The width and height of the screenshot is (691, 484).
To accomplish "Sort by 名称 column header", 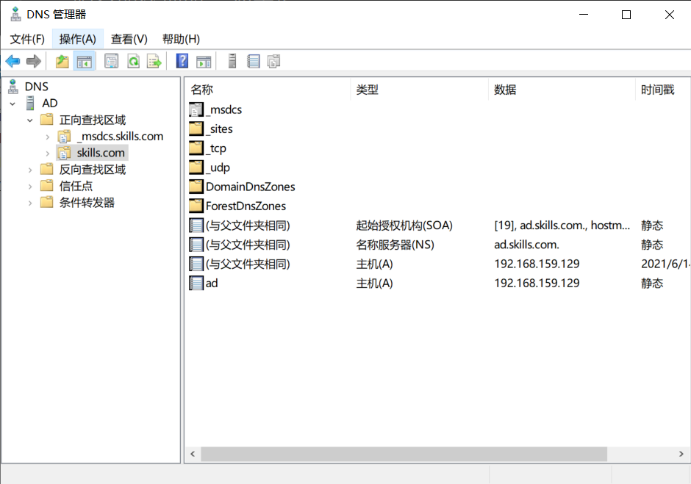I will (268, 90).
